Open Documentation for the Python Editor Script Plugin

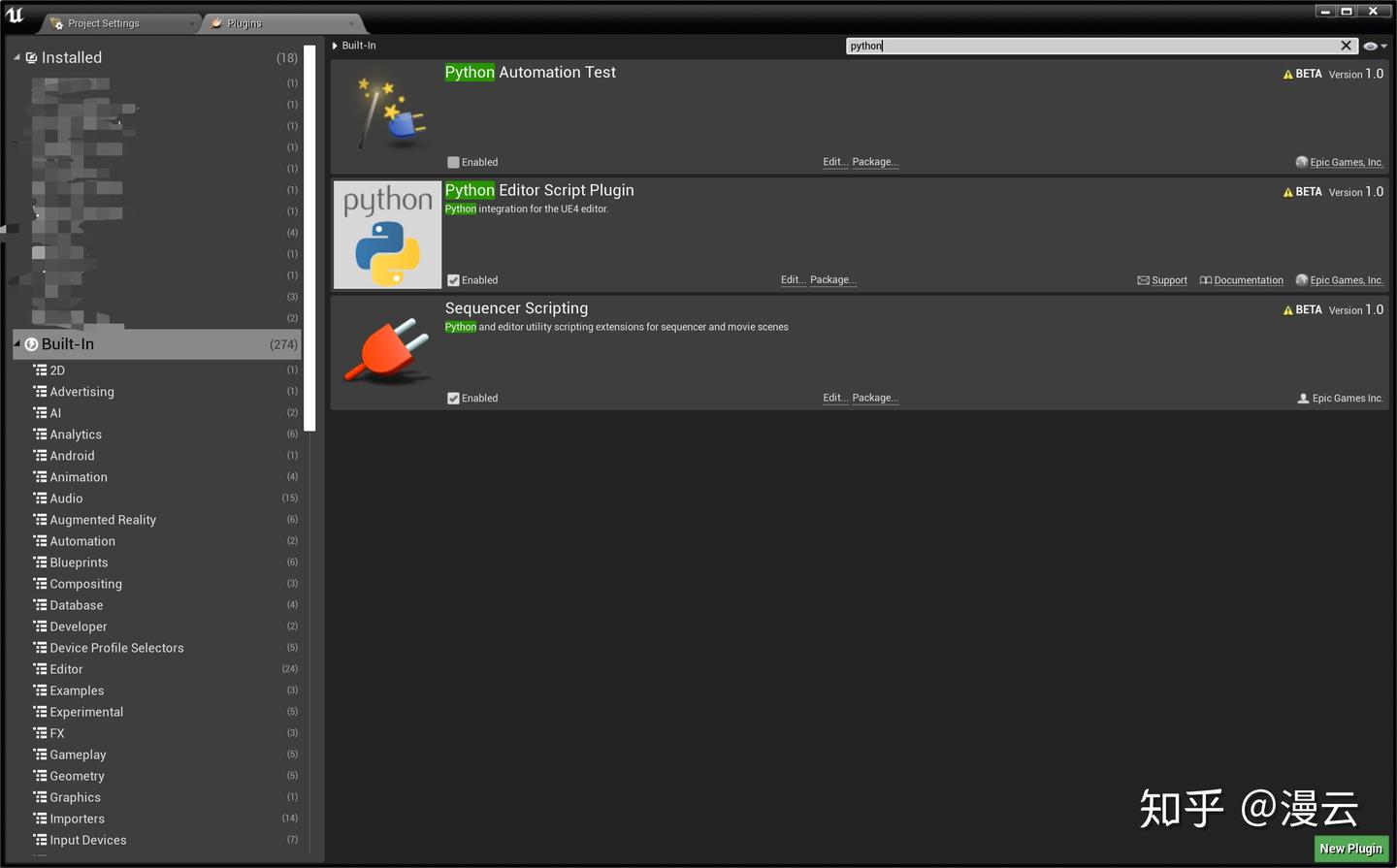[x=1248, y=279]
